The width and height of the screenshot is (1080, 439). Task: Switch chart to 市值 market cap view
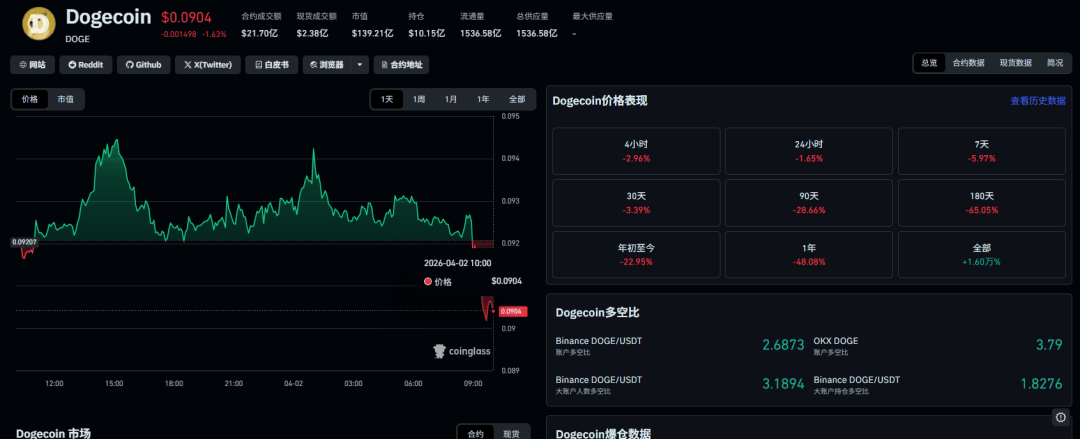tap(65, 99)
